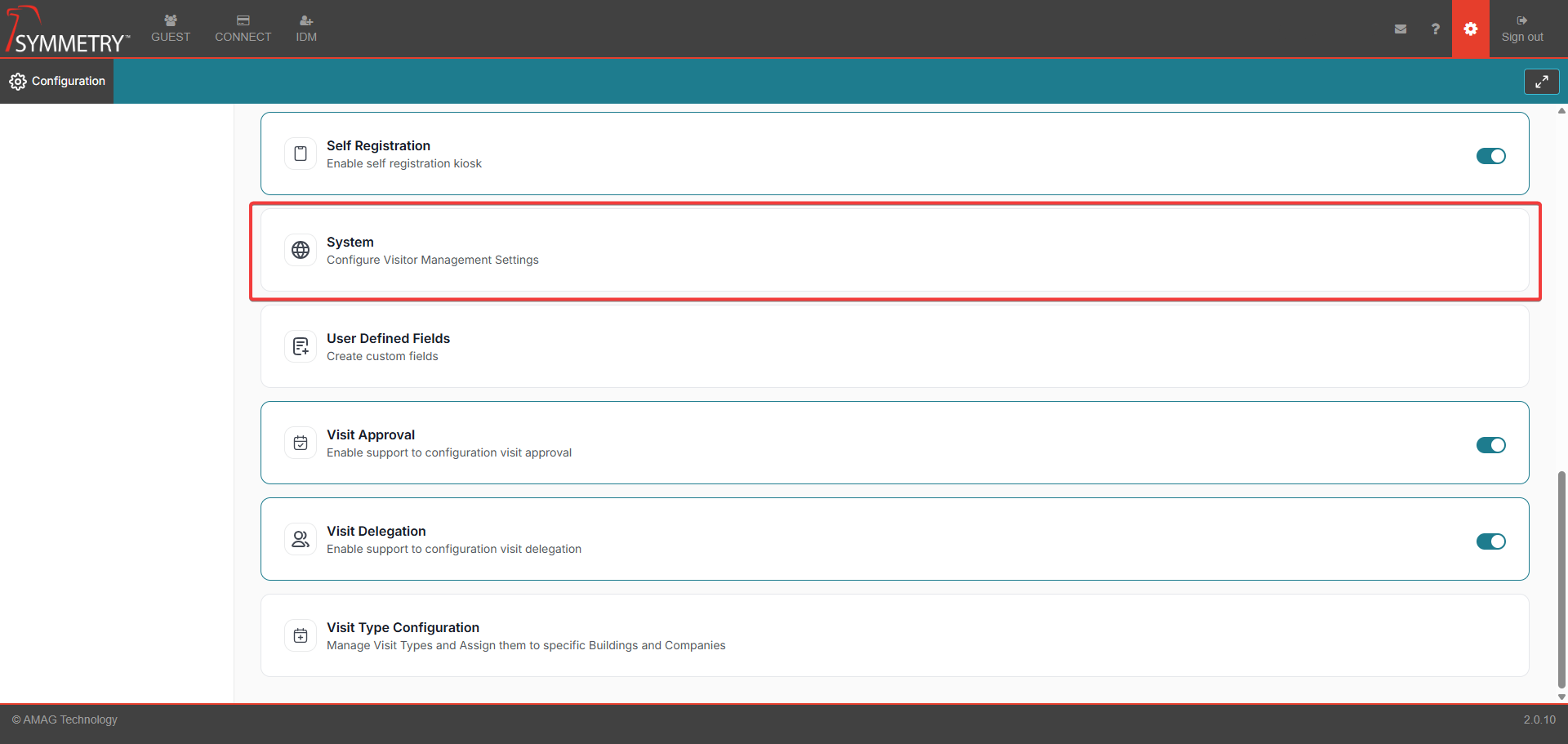This screenshot has height=744, width=1568.
Task: Toggle Visit Delegation off
Action: tap(1490, 541)
